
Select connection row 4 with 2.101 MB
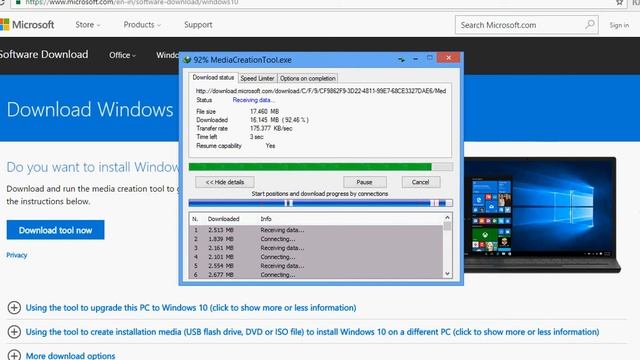tap(316, 257)
